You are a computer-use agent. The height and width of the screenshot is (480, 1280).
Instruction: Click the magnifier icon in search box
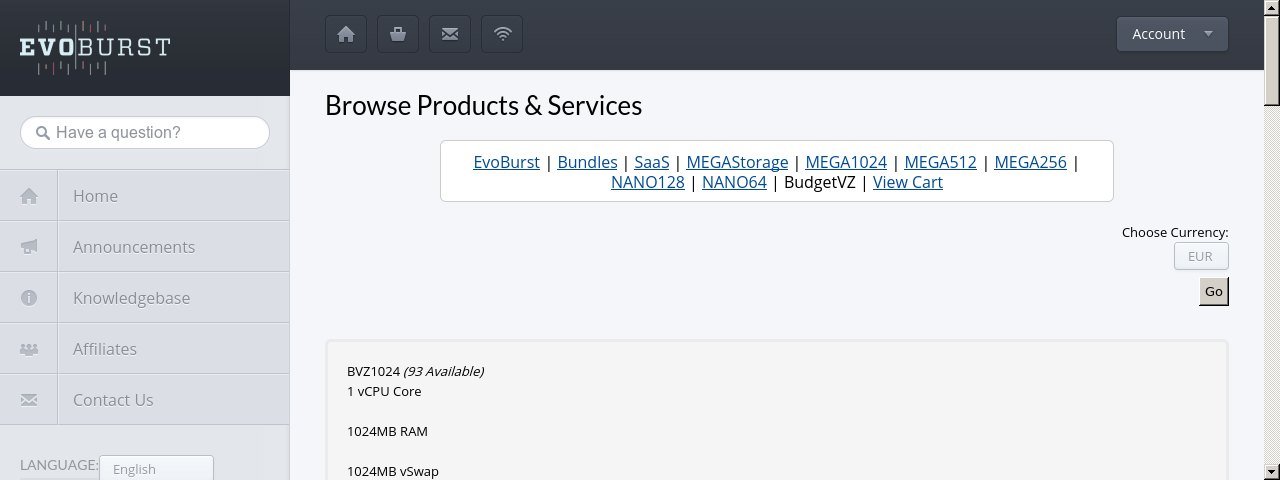(43, 133)
